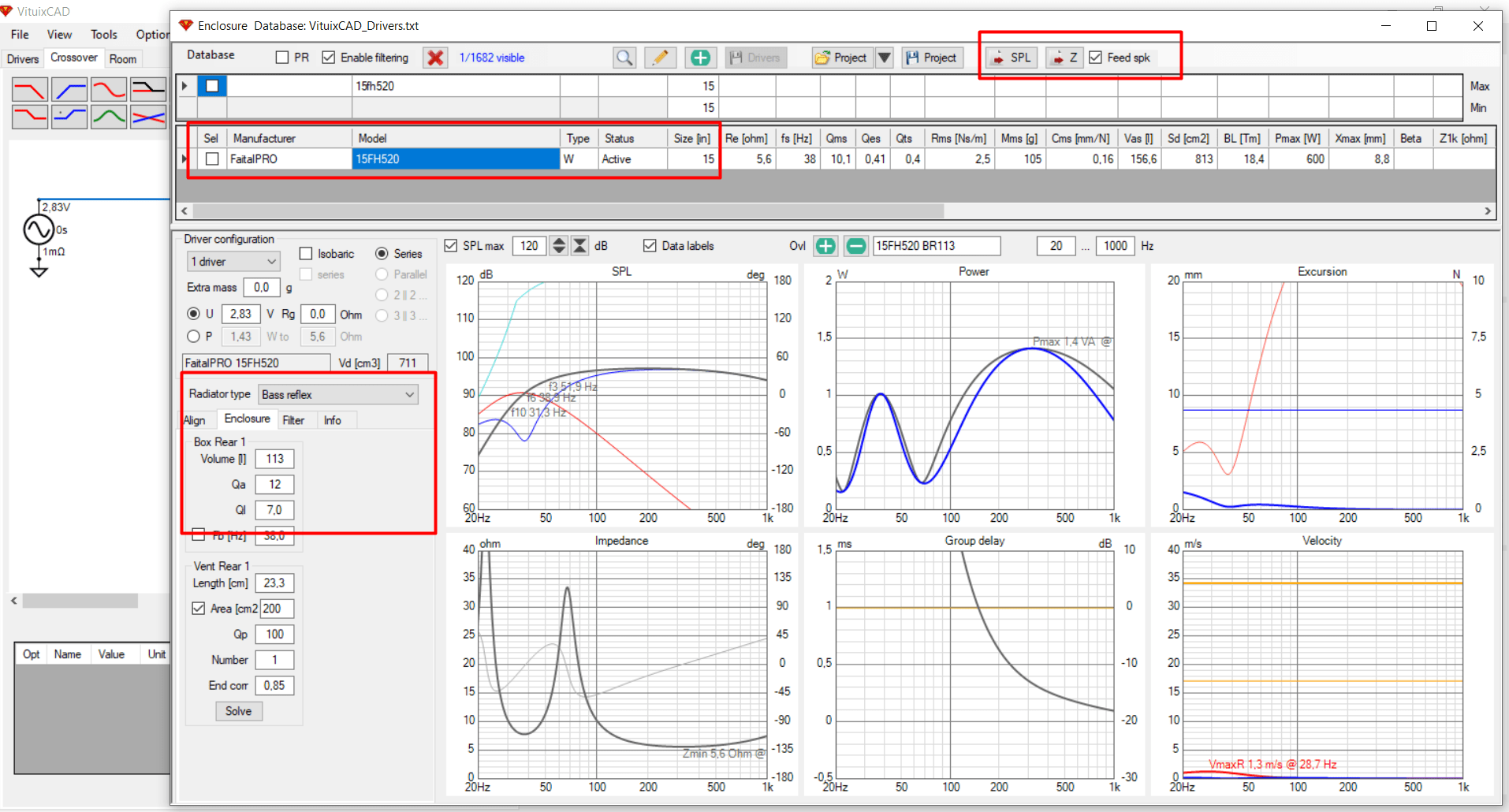Click the magnifier search icon in database toolbar
This screenshot has height=812, width=1509.
tap(624, 58)
